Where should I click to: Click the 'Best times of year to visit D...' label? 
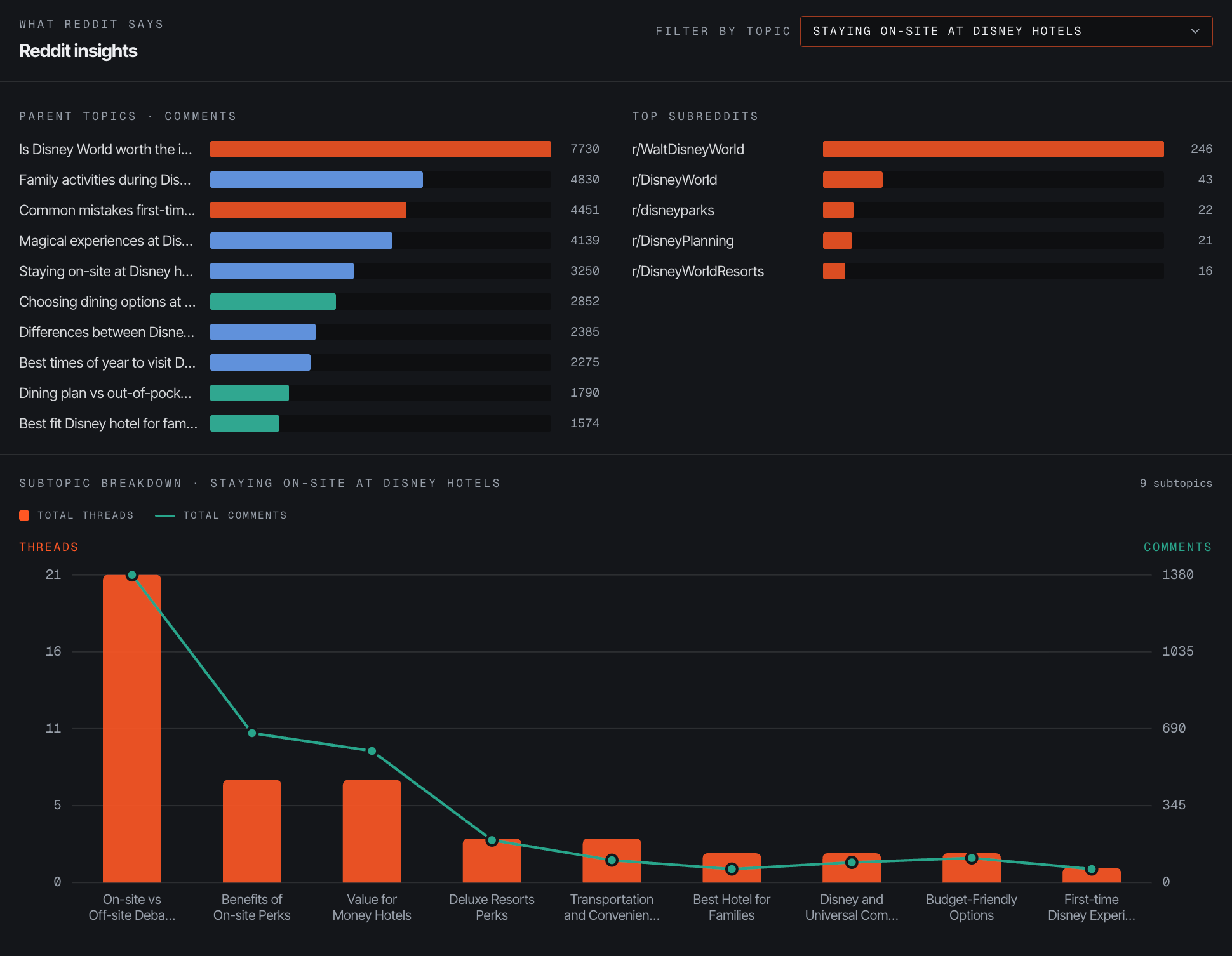coord(107,362)
